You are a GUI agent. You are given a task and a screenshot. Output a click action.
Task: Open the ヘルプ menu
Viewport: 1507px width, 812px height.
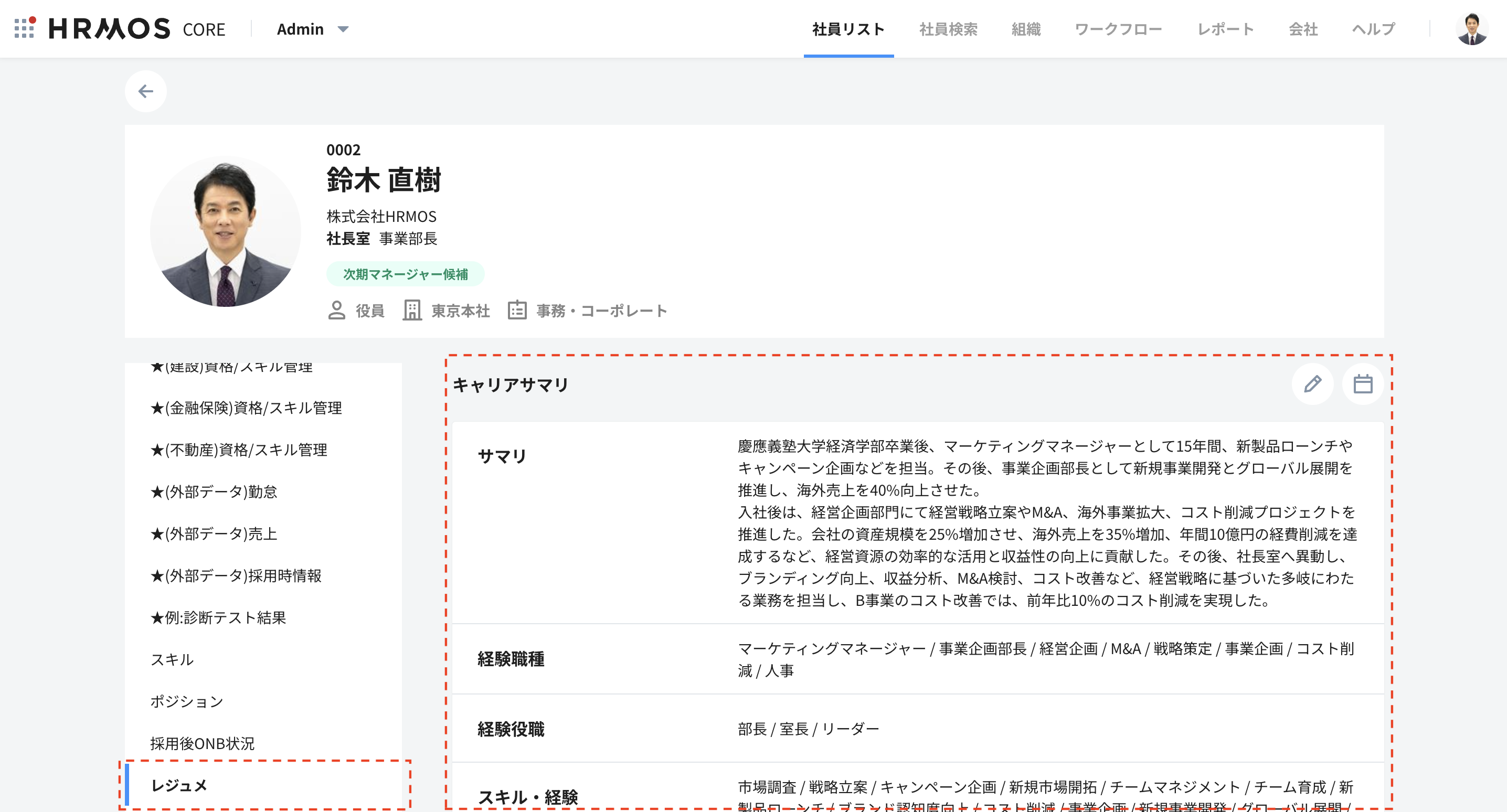(1374, 29)
